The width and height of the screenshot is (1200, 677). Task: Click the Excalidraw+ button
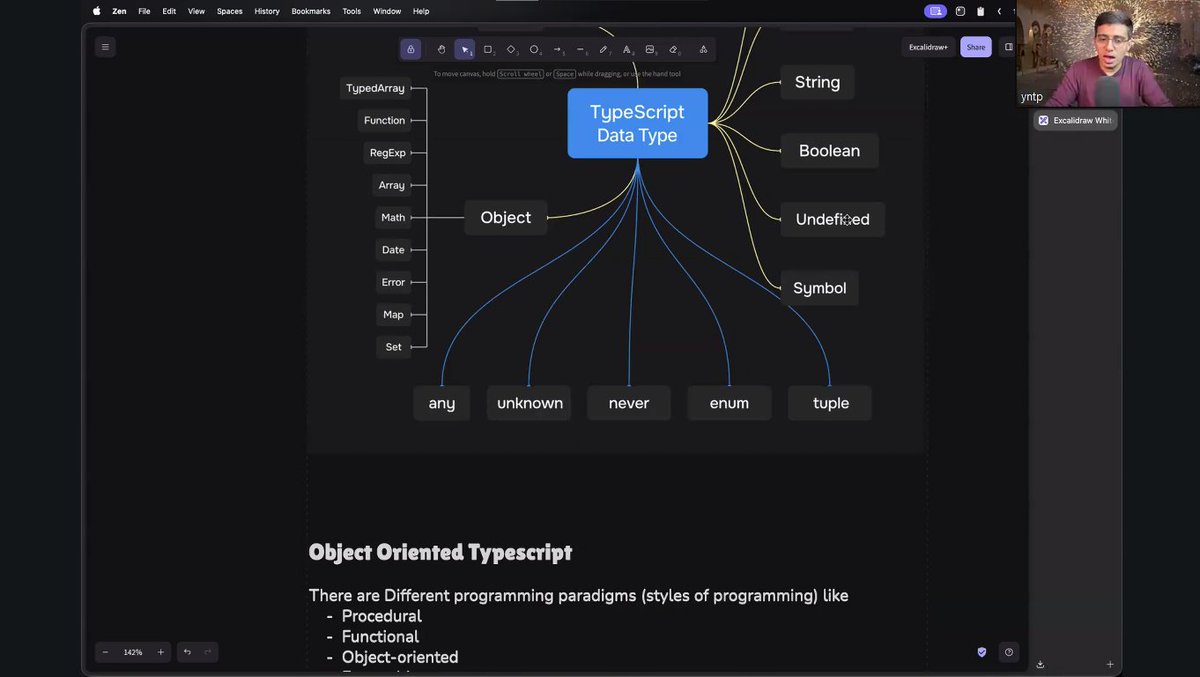[x=928, y=47]
